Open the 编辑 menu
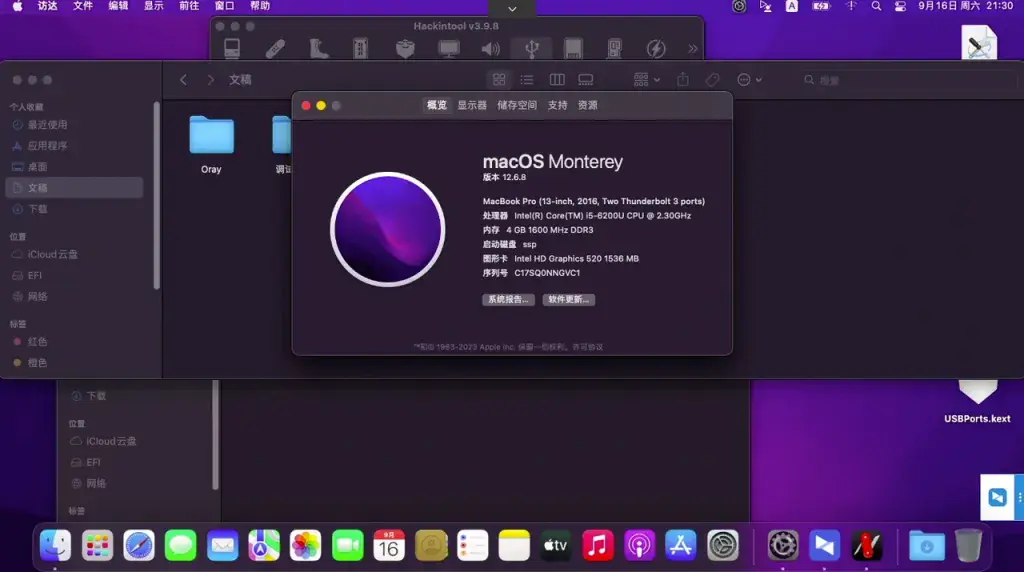 point(118,6)
